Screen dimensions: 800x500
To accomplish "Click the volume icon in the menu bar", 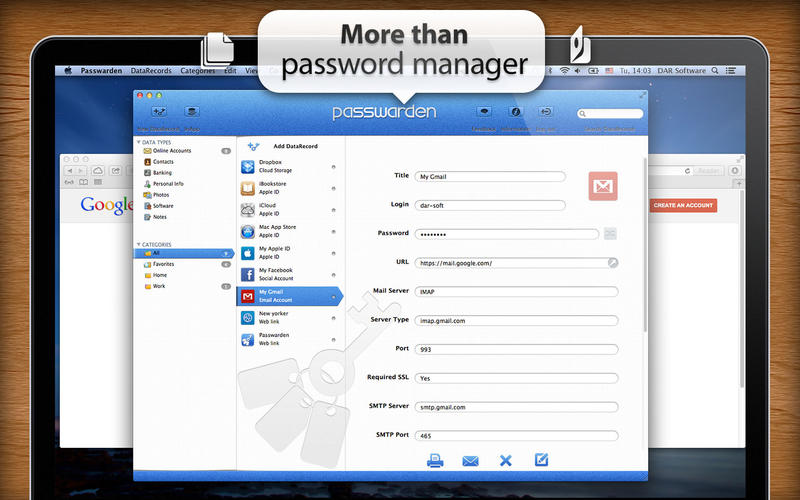I will tap(578, 71).
